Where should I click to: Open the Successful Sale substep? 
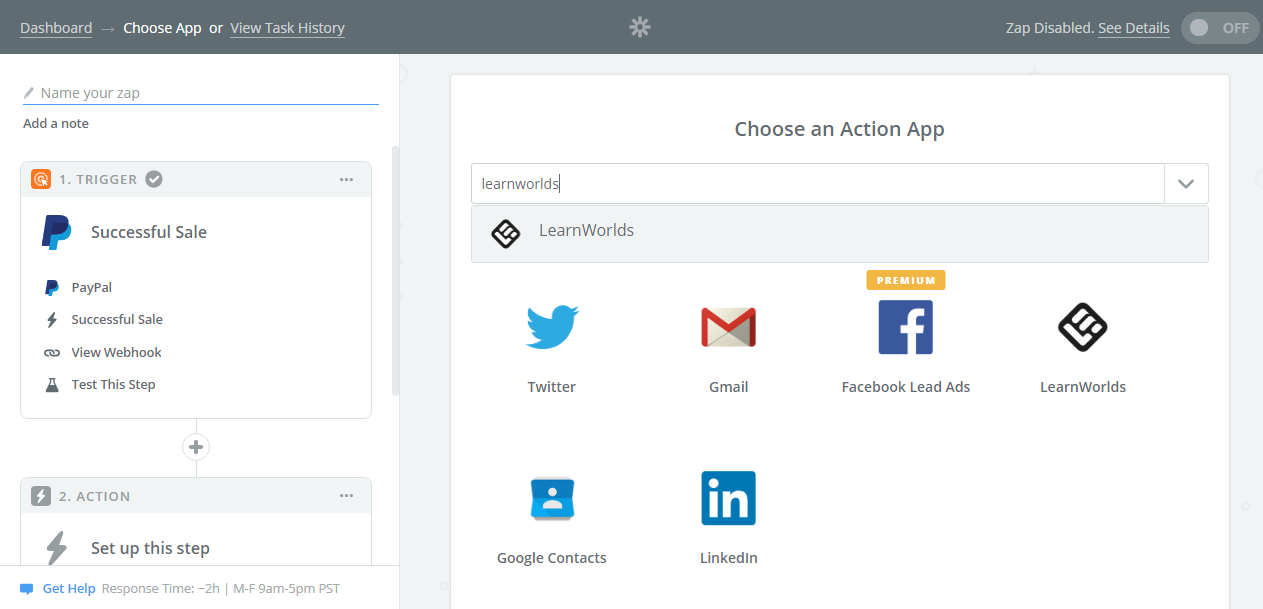[x=117, y=320]
